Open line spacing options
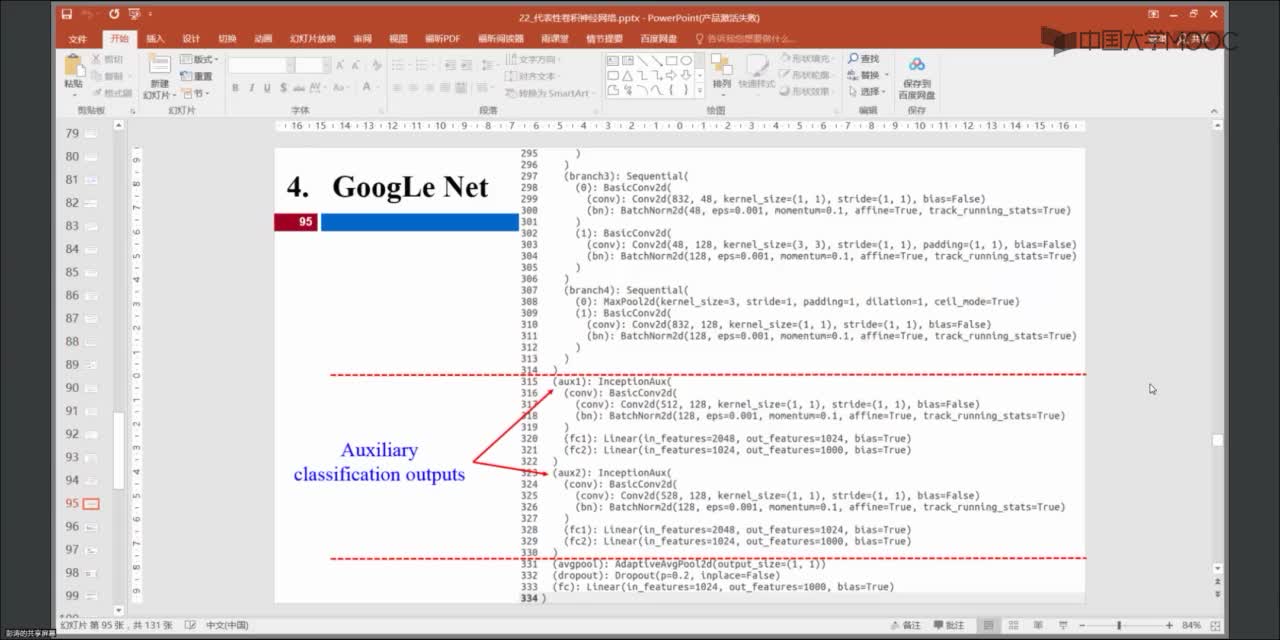The image size is (1280, 640). tap(490, 65)
